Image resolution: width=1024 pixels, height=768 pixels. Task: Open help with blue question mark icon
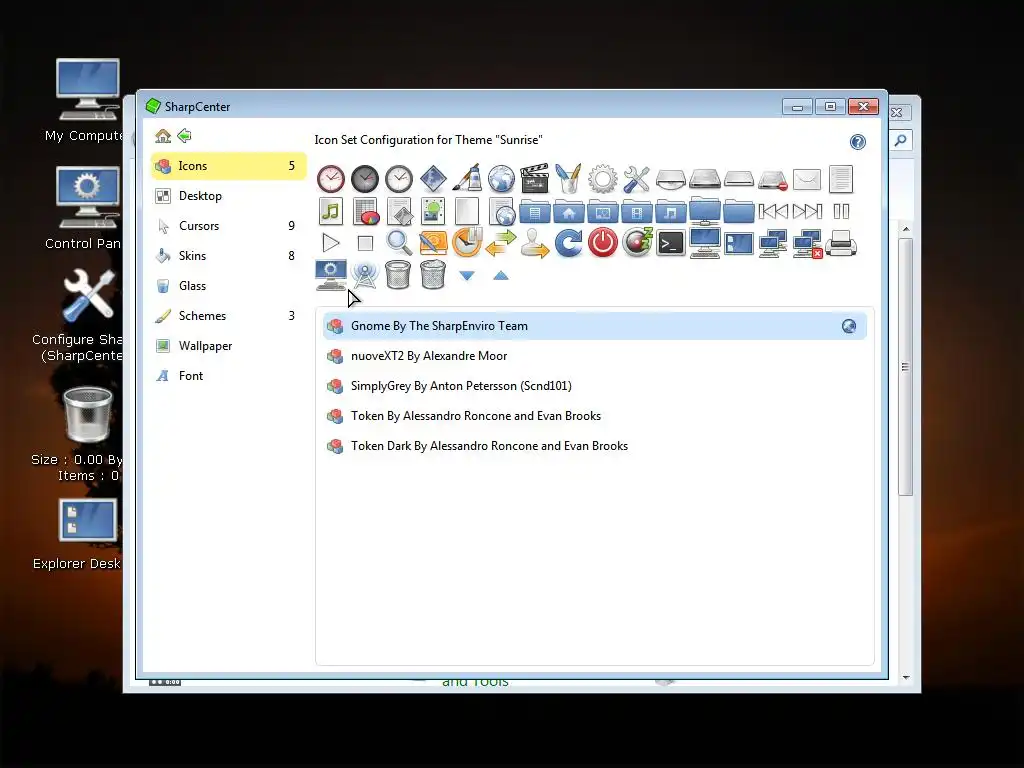857,142
